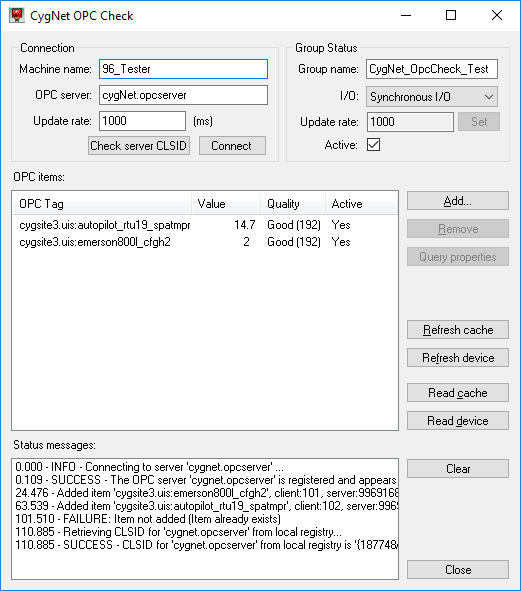The image size is (521, 591).
Task: Click the Connection Update rate field
Action: [142, 121]
